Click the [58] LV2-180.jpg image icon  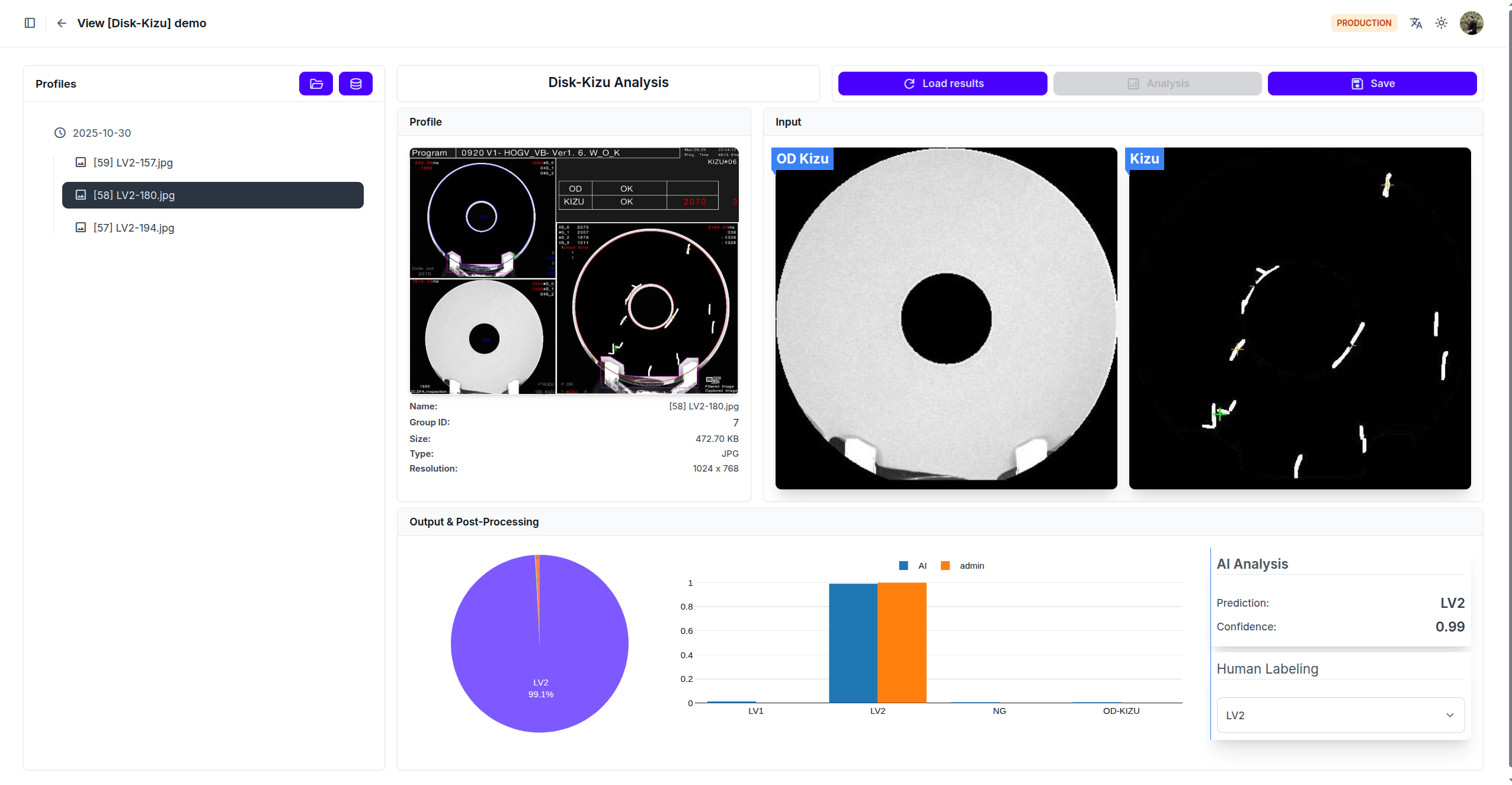(x=81, y=195)
